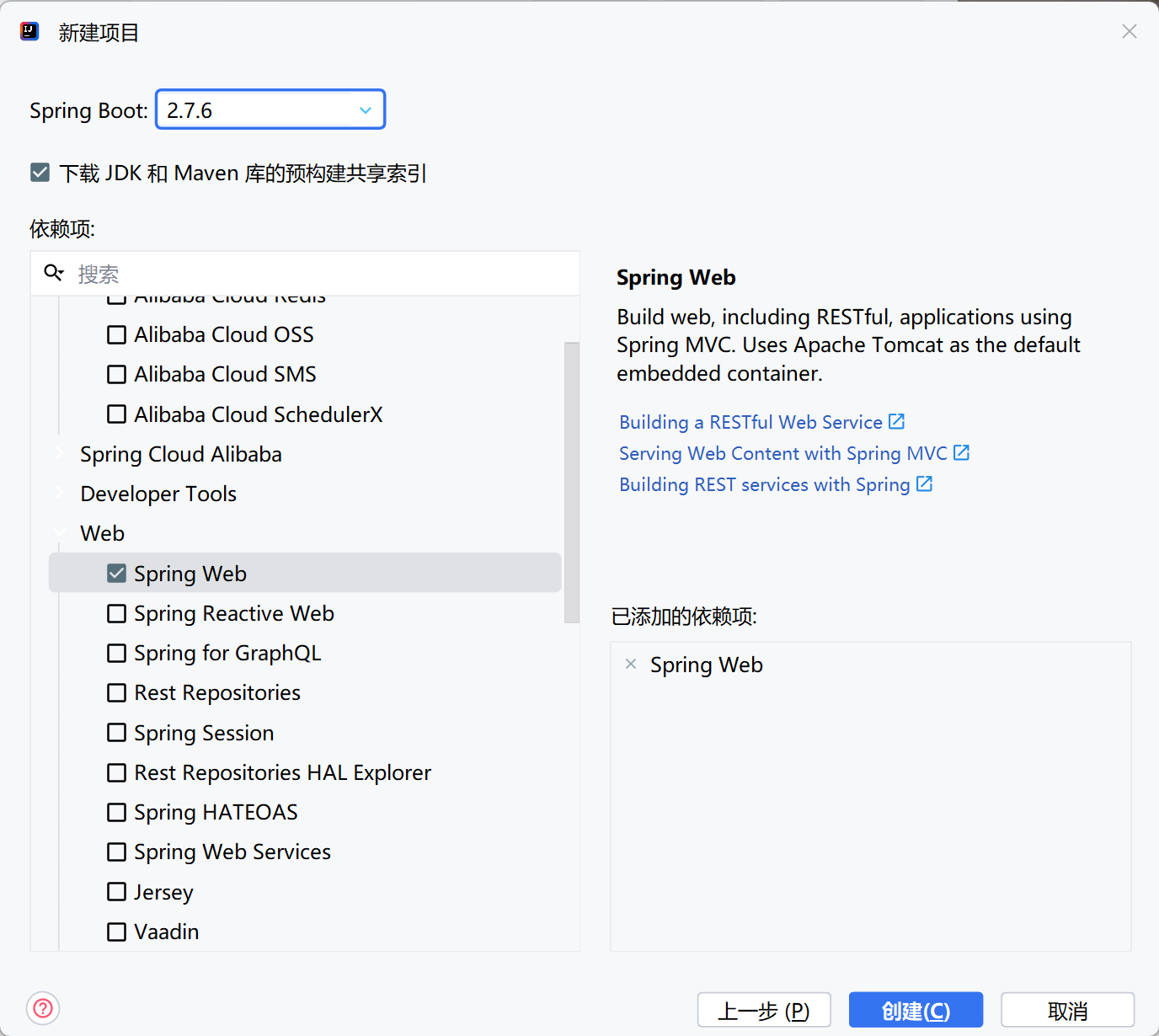The image size is (1159, 1036).
Task: Open external icon beside Serving Web Content link
Action: 961,452
